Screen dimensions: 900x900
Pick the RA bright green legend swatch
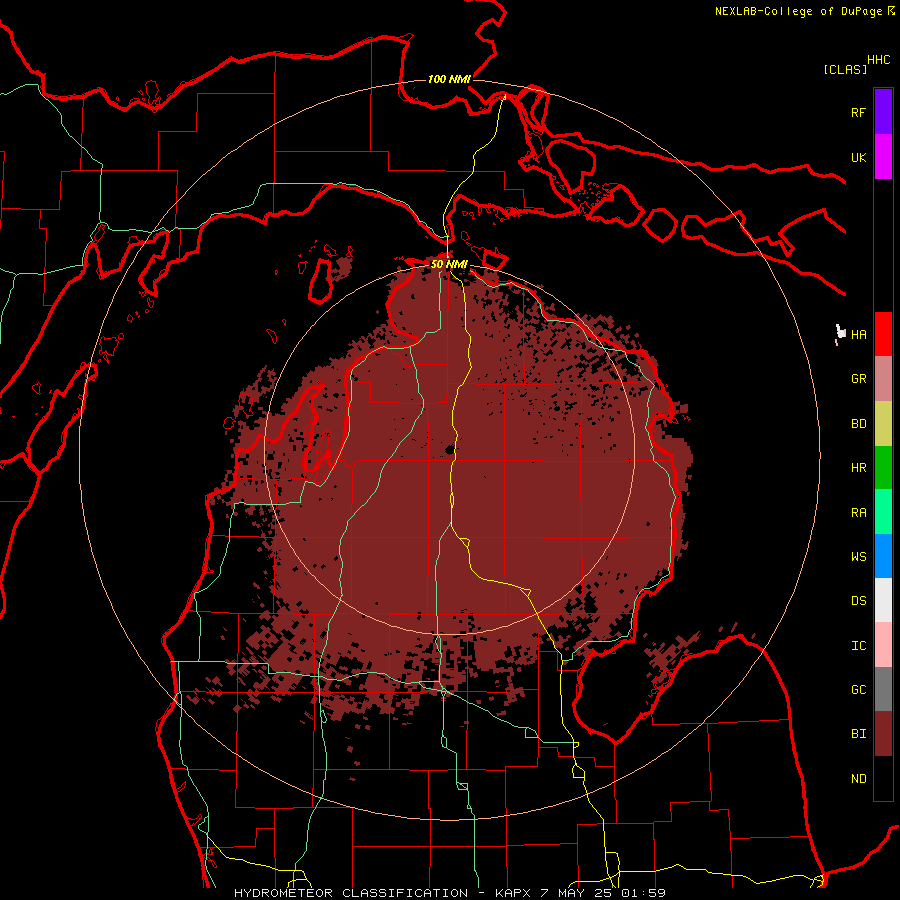point(883,512)
